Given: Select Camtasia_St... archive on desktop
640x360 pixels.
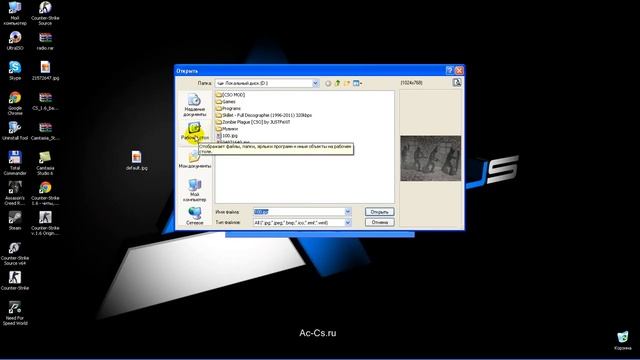Looking at the screenshot, I should tap(45, 131).
